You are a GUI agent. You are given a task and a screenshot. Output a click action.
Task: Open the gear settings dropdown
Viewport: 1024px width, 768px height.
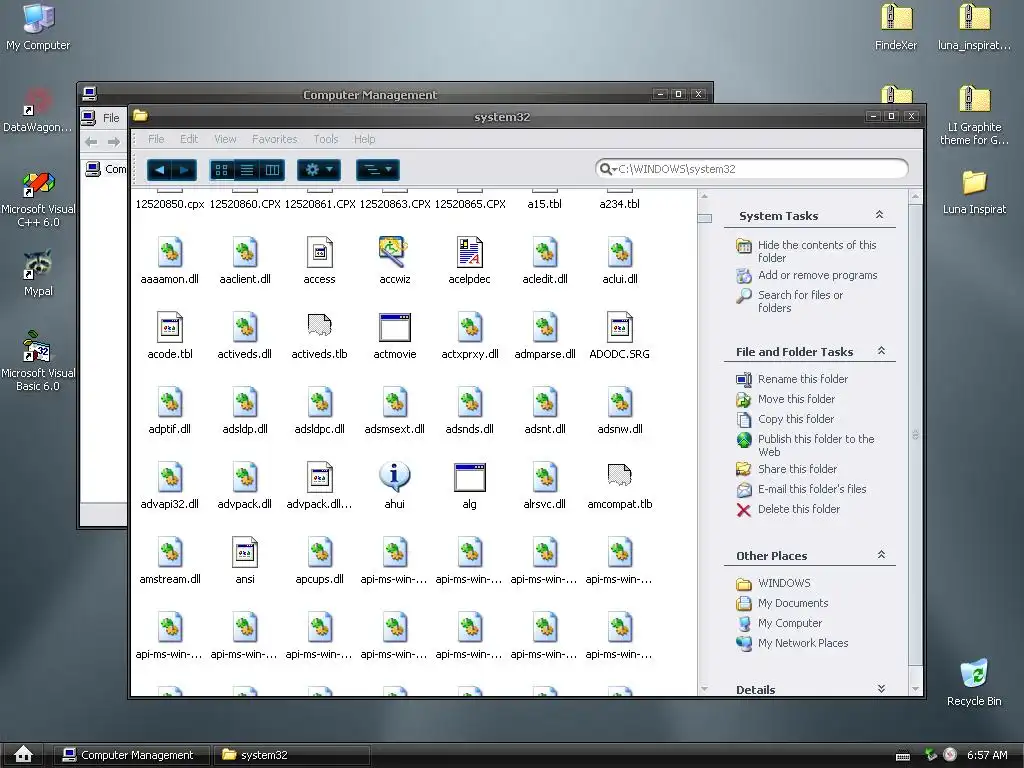point(319,170)
